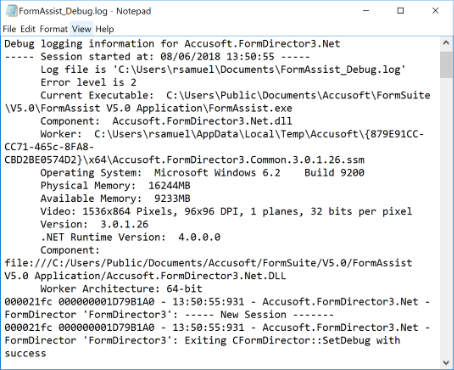Click 'Worker Architecture: 64-bit' line

click(121, 289)
